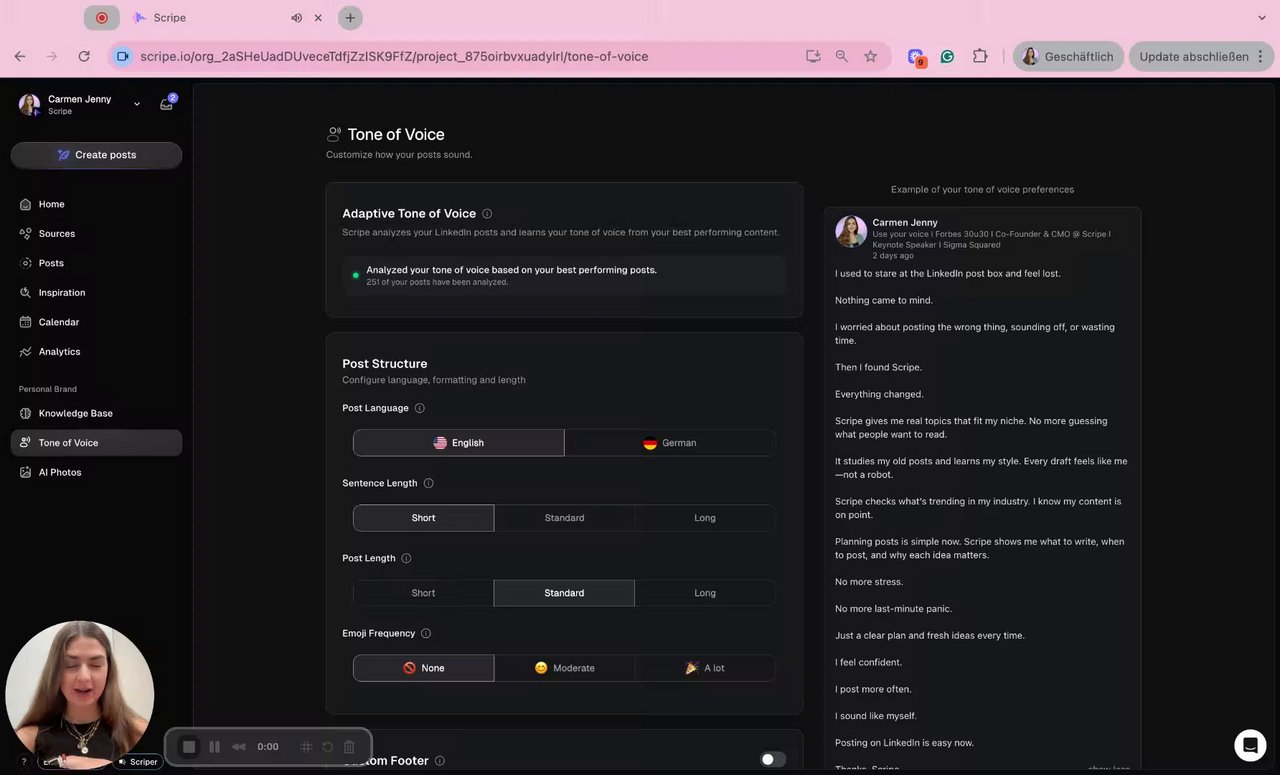Set Sentence Length to Long
The image size is (1280, 775).
click(705, 518)
